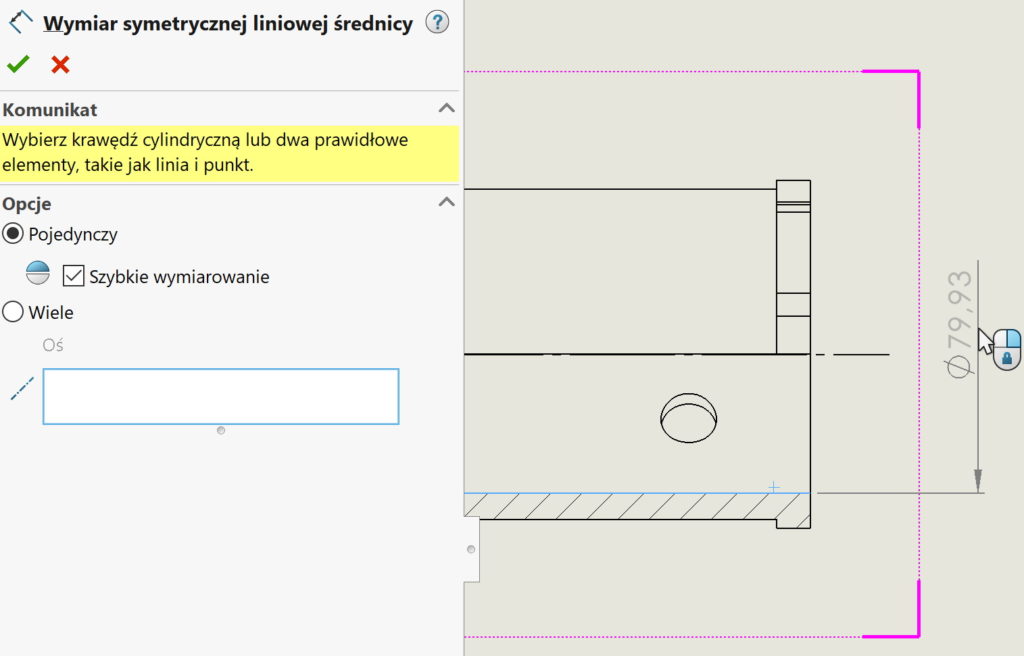
Task: Cancel the command with the red X
Action: (x=58, y=64)
